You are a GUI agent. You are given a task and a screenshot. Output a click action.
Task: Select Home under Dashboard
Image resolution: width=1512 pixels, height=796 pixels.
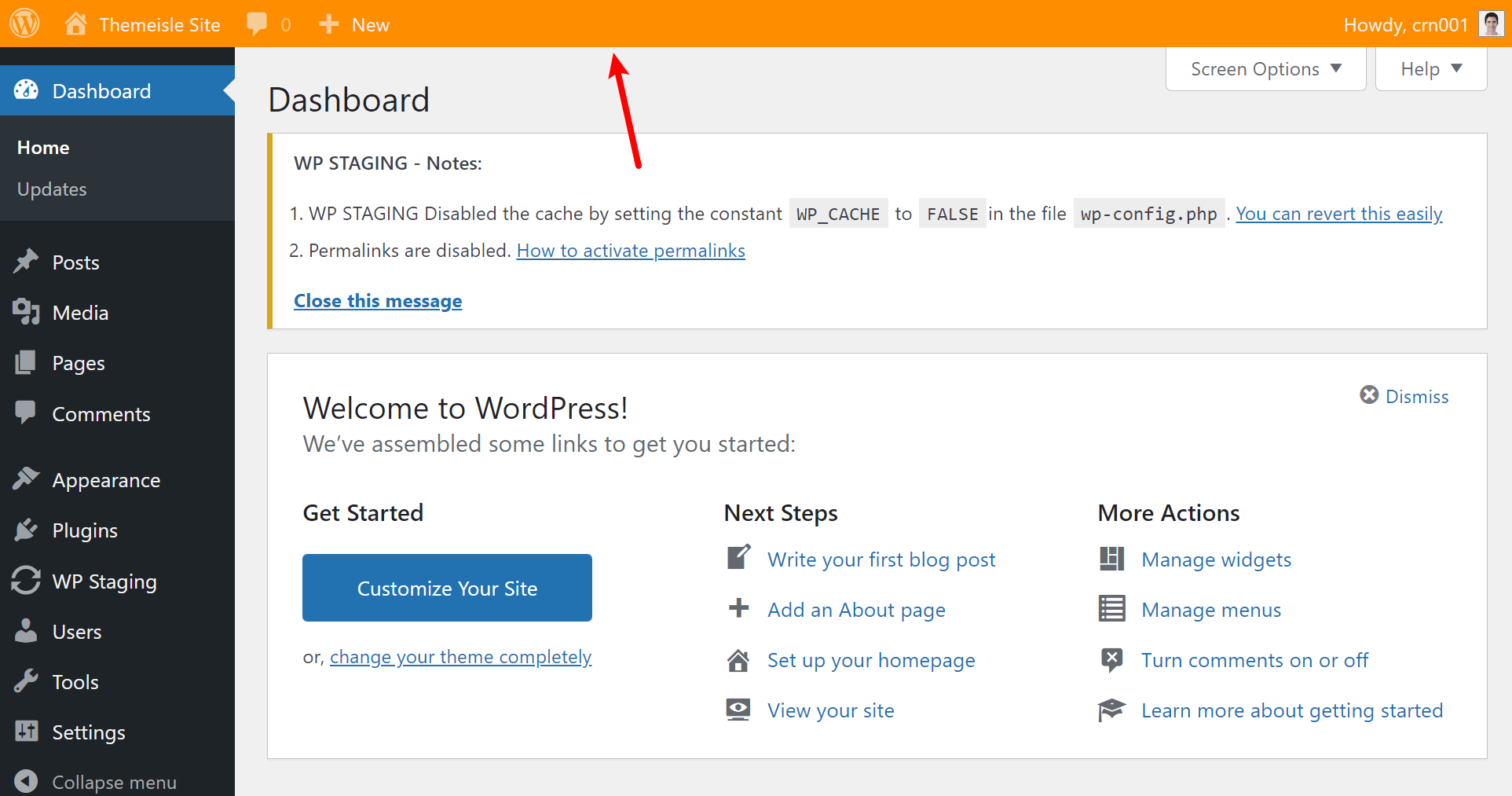pos(42,147)
